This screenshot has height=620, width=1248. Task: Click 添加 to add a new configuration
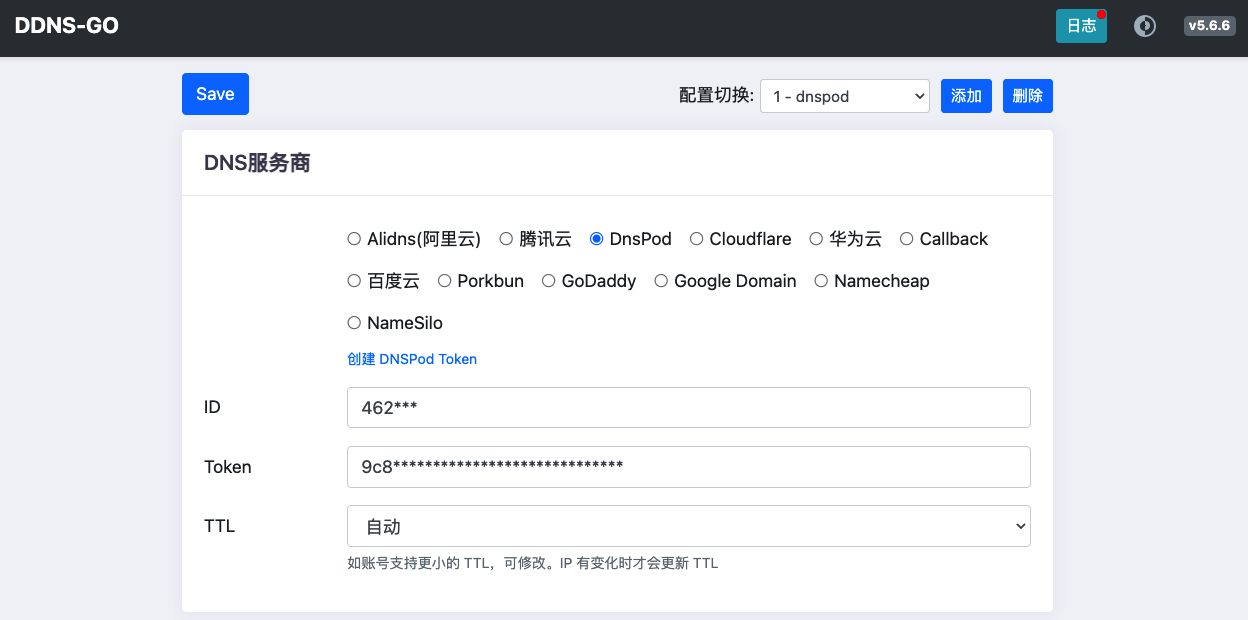pyautogui.click(x=966, y=95)
